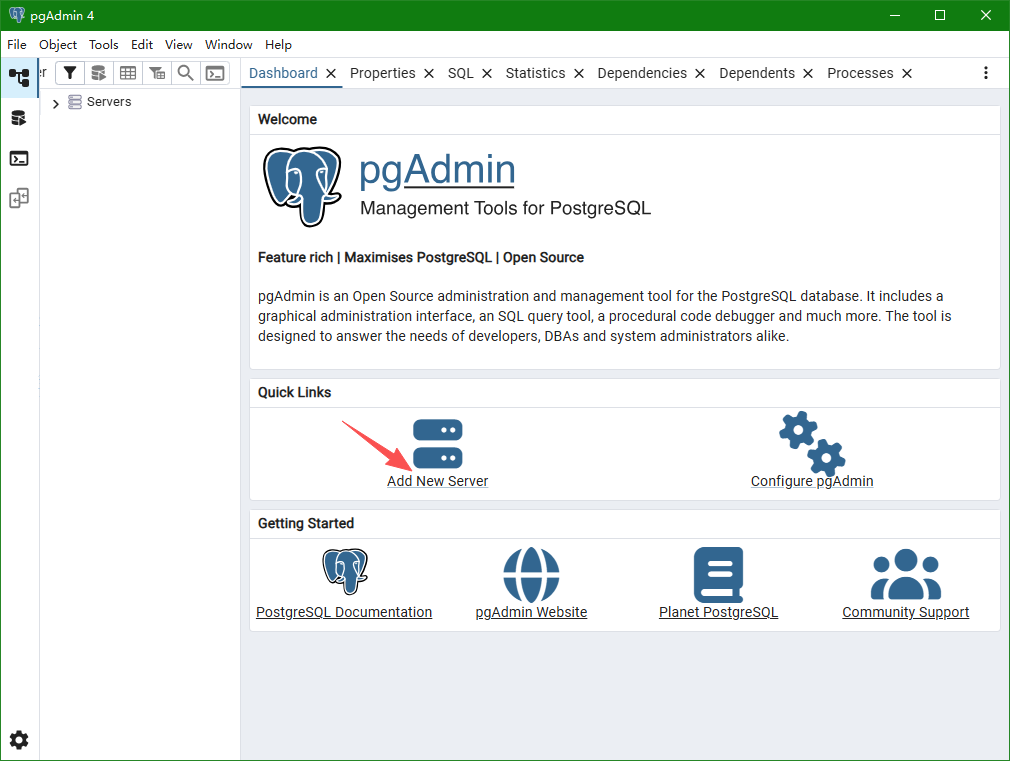Switch to the Processes tab

click(x=860, y=73)
